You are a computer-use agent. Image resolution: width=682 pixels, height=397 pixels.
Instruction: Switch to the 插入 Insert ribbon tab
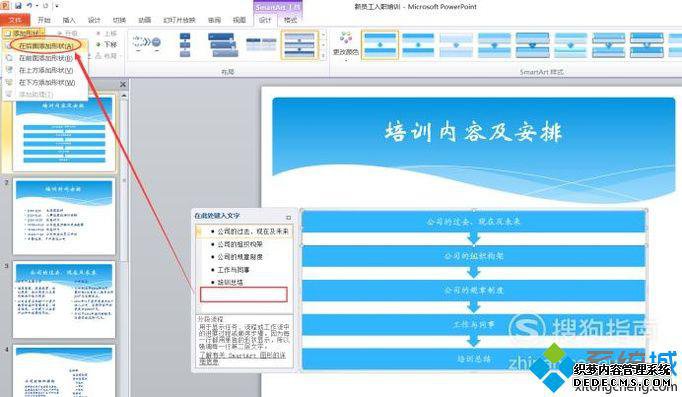click(69, 20)
